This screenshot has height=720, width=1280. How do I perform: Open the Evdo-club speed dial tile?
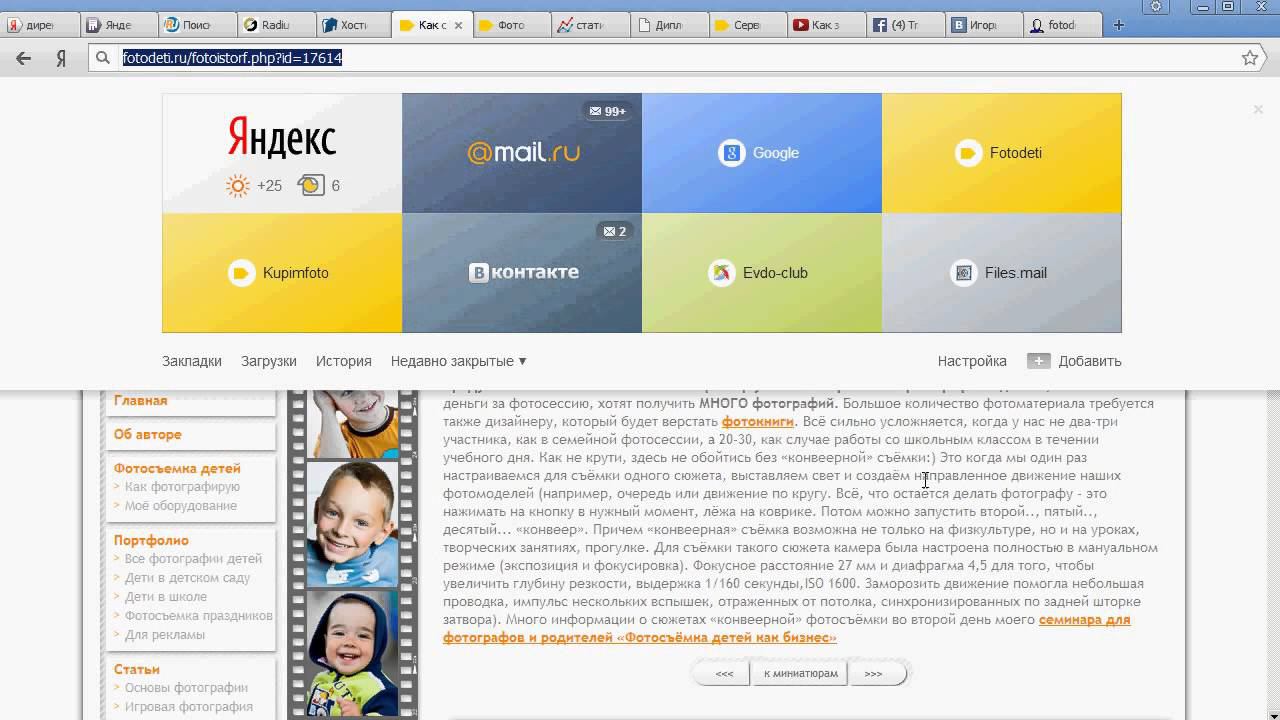point(762,273)
